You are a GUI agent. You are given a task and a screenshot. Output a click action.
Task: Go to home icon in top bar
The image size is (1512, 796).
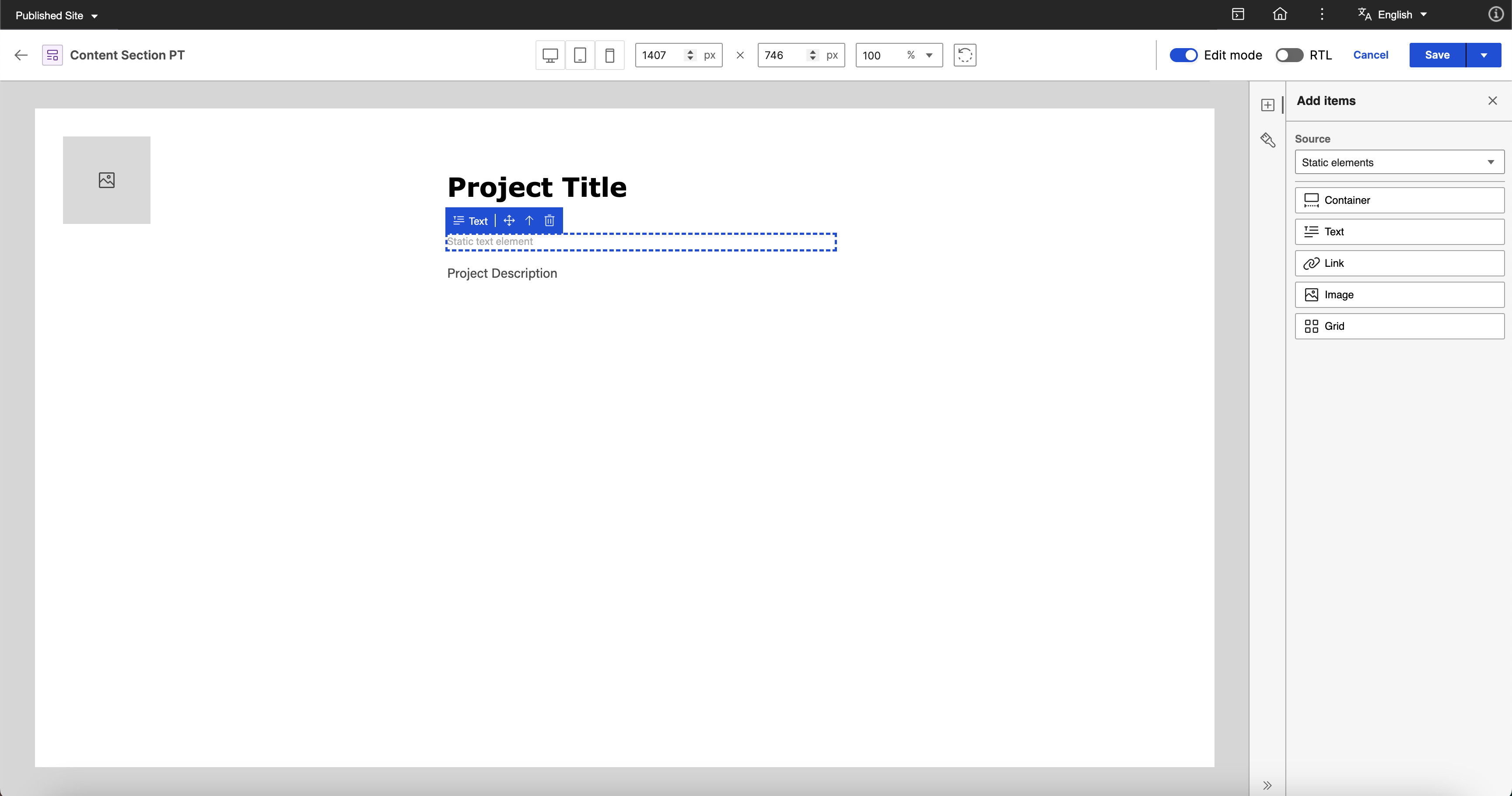[x=1280, y=15]
